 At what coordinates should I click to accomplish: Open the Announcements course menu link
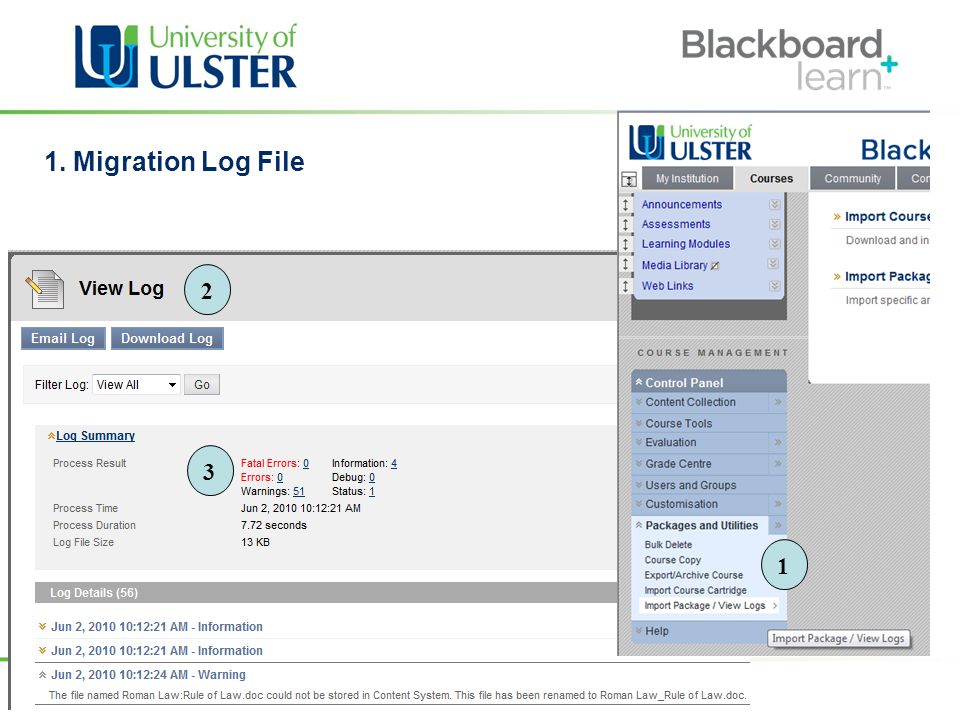click(x=681, y=204)
